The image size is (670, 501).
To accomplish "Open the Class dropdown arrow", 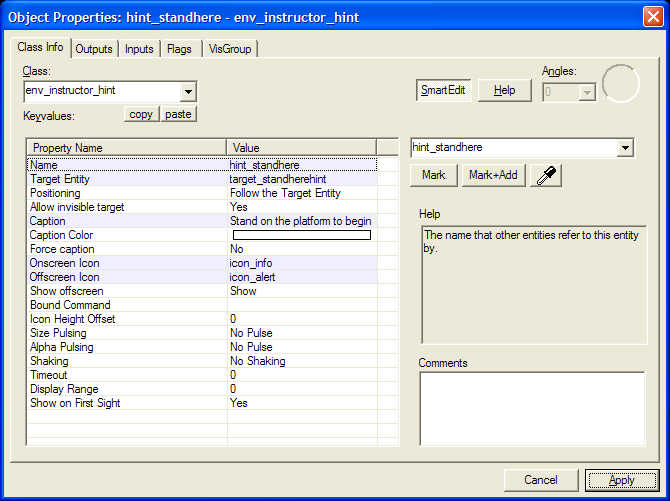I will click(x=188, y=91).
